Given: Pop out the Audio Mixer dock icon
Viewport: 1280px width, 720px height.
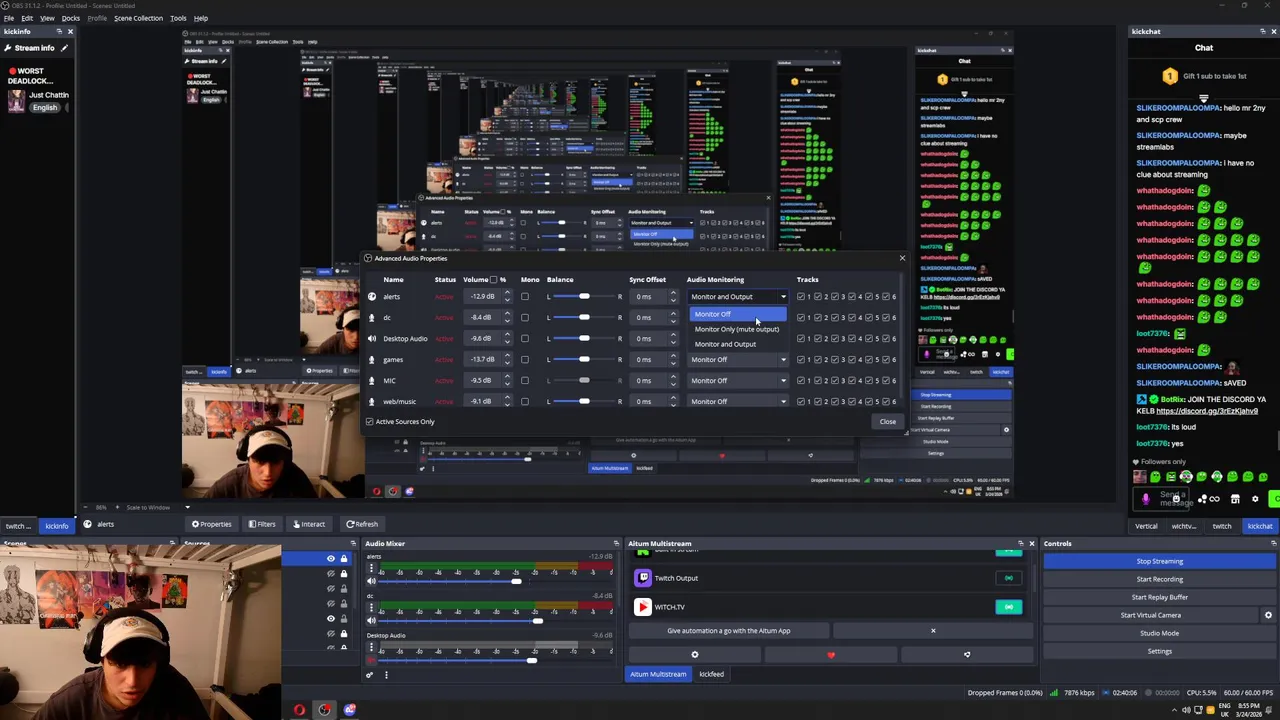Looking at the screenshot, I should coord(616,544).
